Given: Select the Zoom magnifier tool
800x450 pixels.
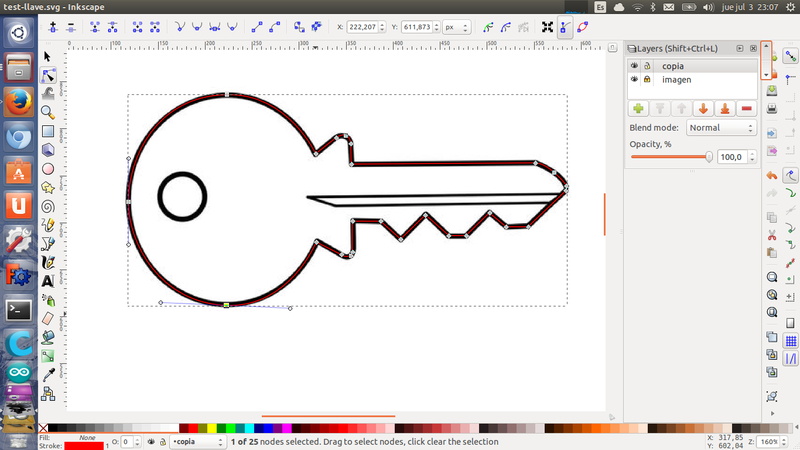Looking at the screenshot, I should 47,113.
